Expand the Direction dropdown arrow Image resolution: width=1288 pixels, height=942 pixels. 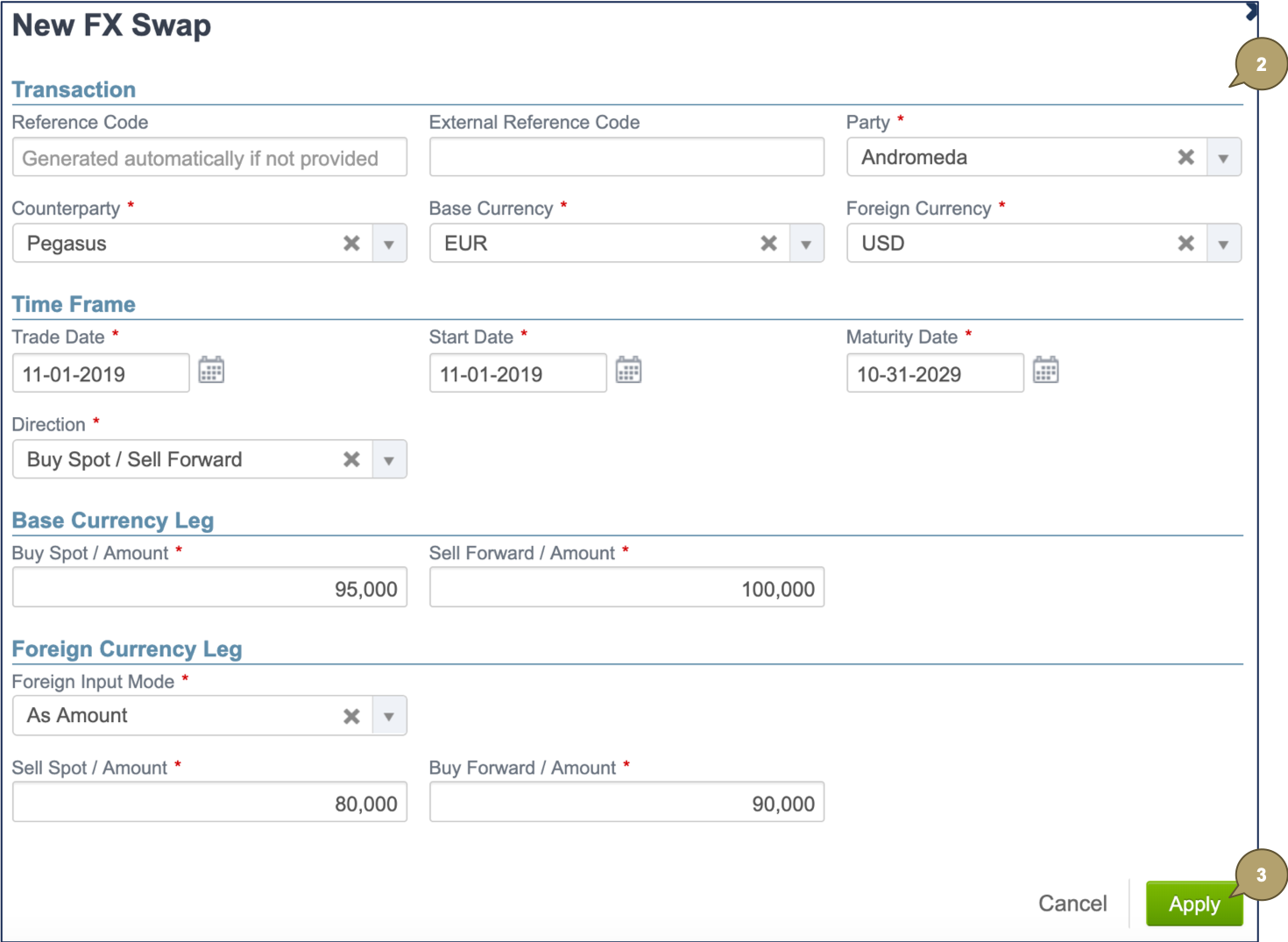(389, 461)
